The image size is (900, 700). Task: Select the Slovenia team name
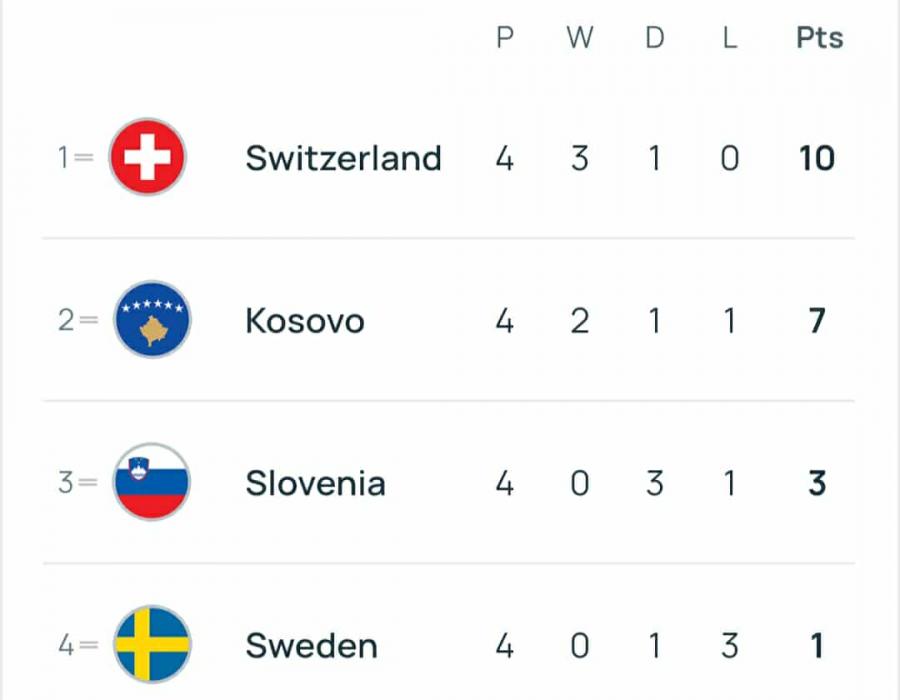coord(315,483)
